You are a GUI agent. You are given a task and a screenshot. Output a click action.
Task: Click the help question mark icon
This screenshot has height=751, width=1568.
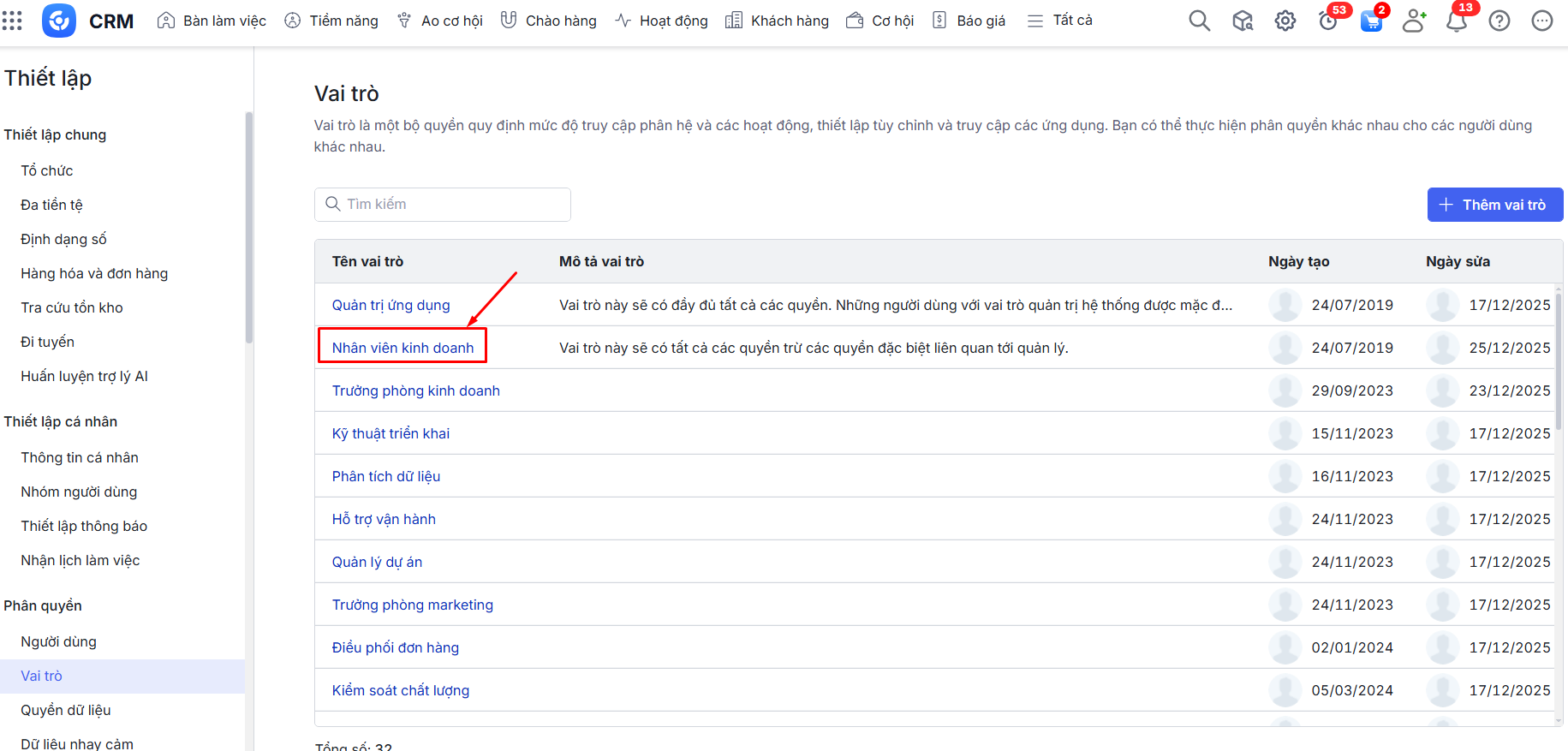(1499, 21)
